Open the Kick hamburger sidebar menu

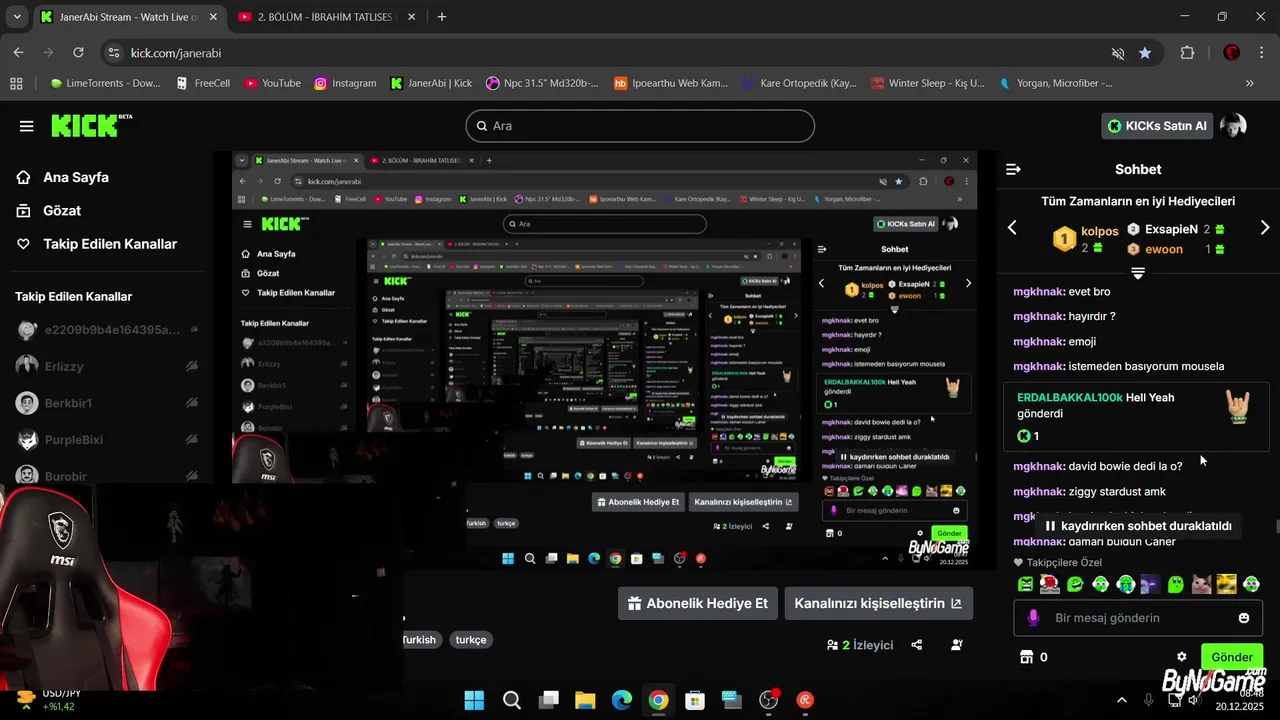click(x=27, y=126)
